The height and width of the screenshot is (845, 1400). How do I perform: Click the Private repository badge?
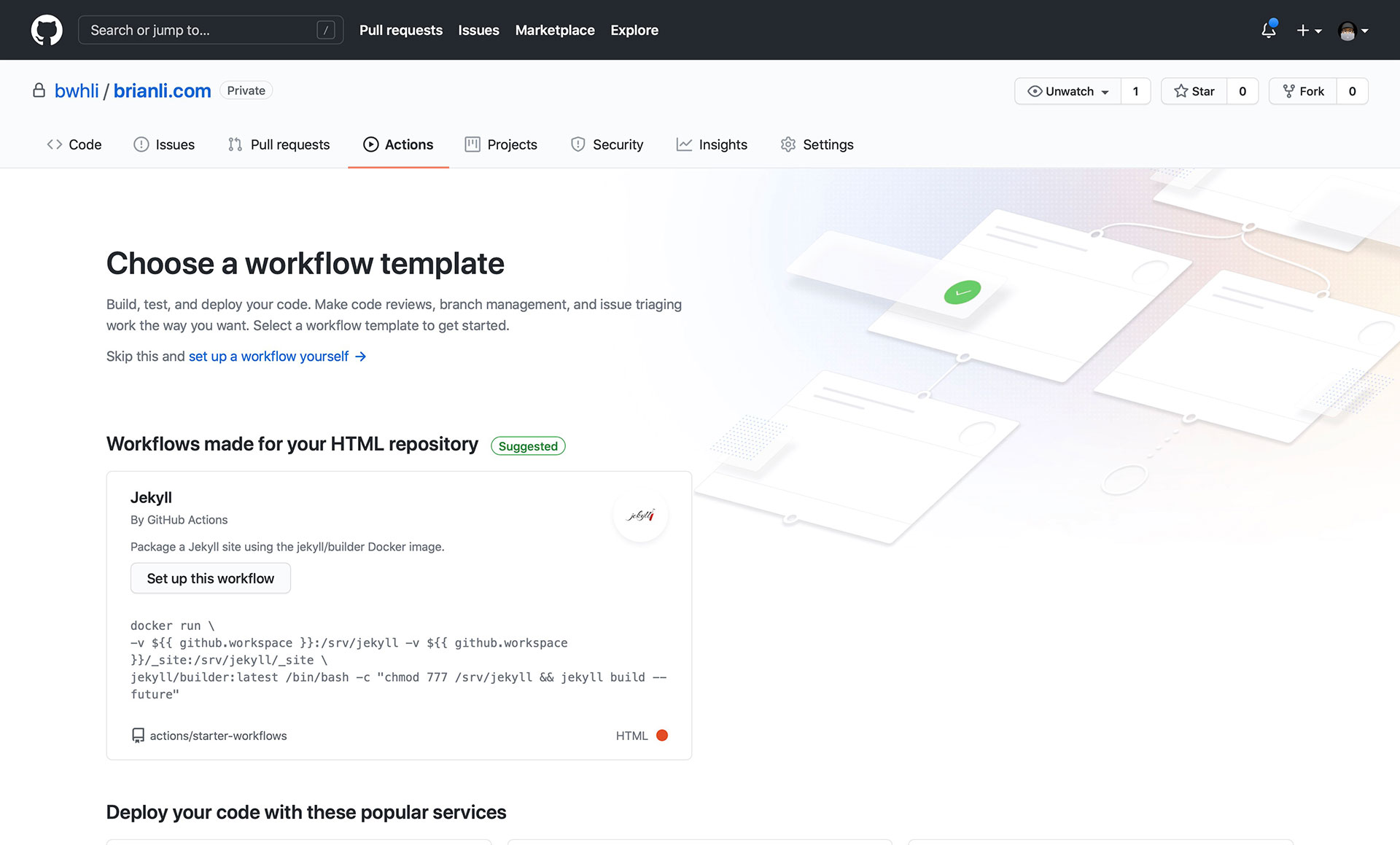(x=246, y=90)
